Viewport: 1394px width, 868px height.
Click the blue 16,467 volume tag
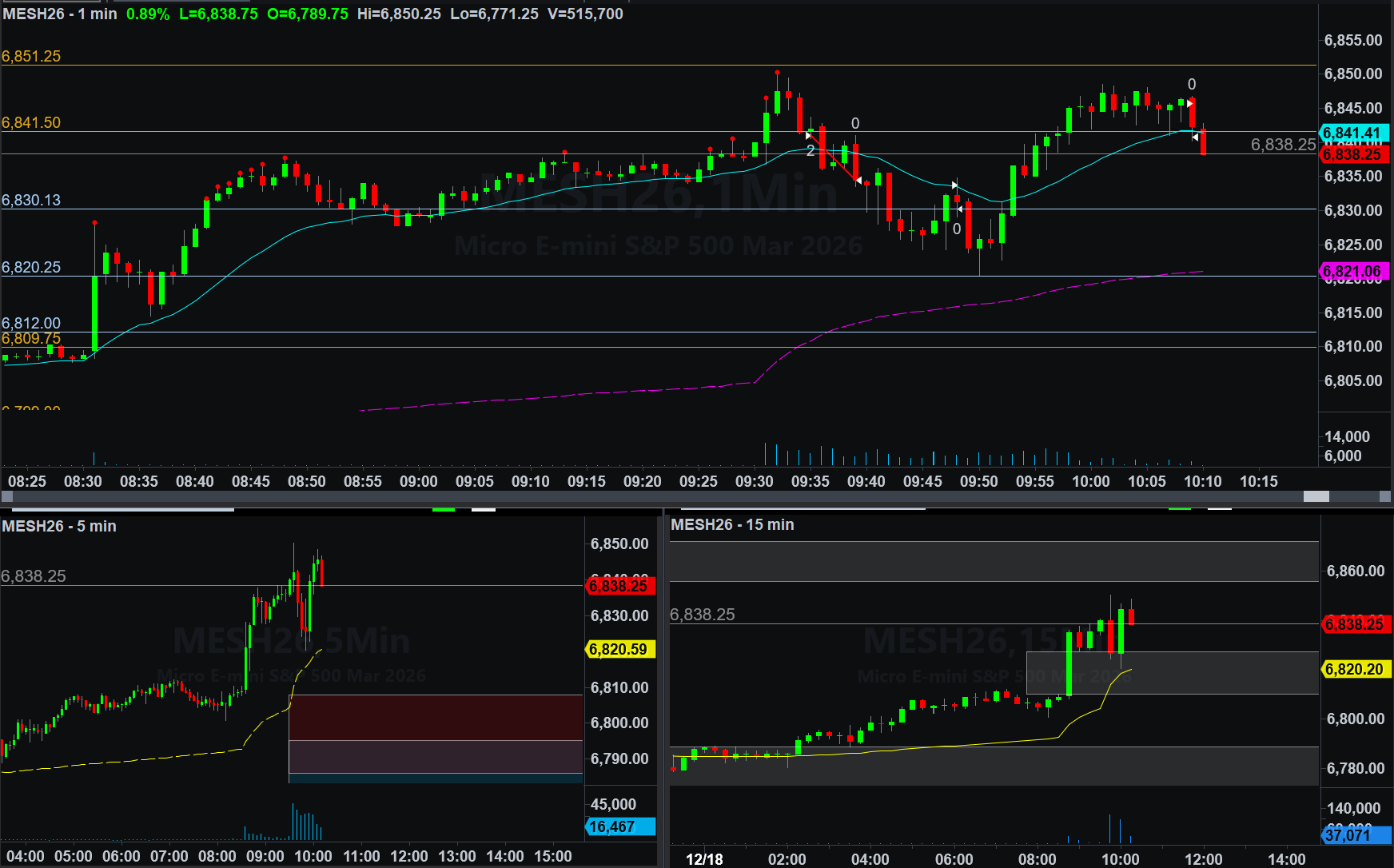tap(620, 826)
